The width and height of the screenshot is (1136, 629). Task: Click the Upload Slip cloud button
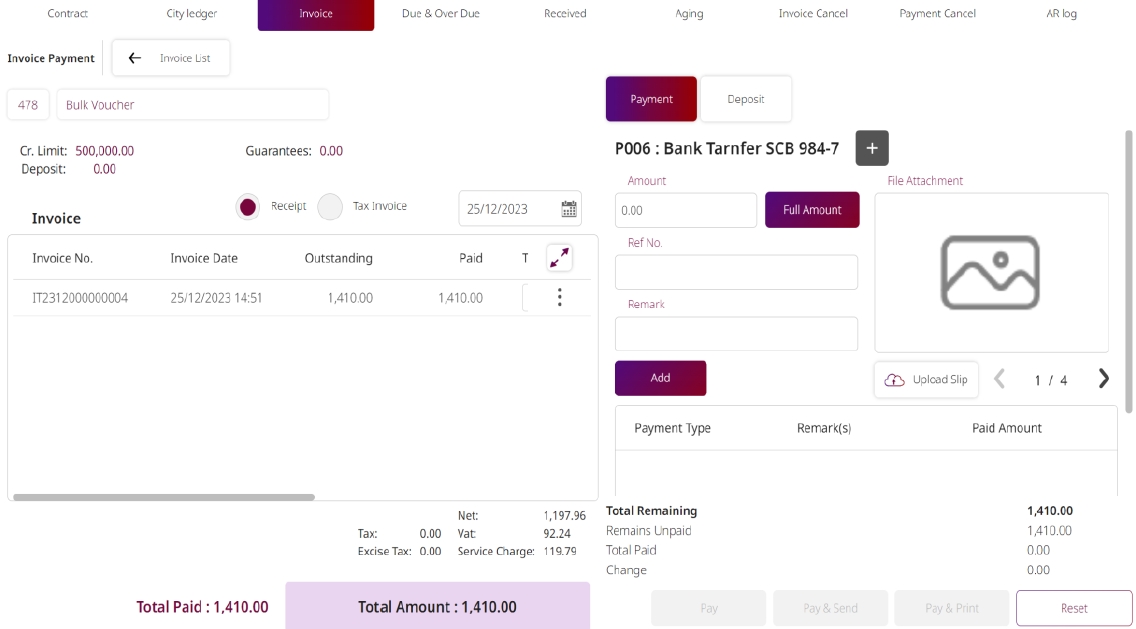click(926, 380)
